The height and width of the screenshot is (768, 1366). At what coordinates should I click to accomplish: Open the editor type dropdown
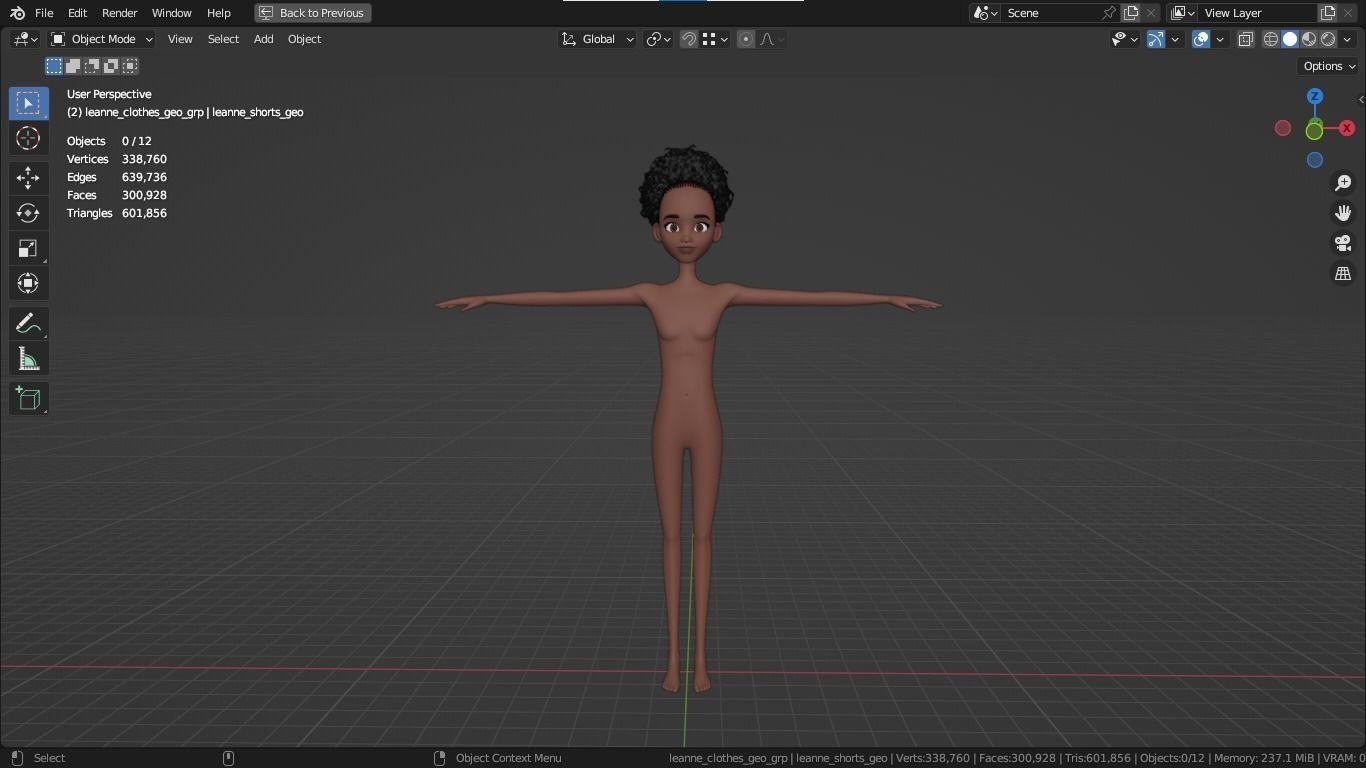(25, 39)
